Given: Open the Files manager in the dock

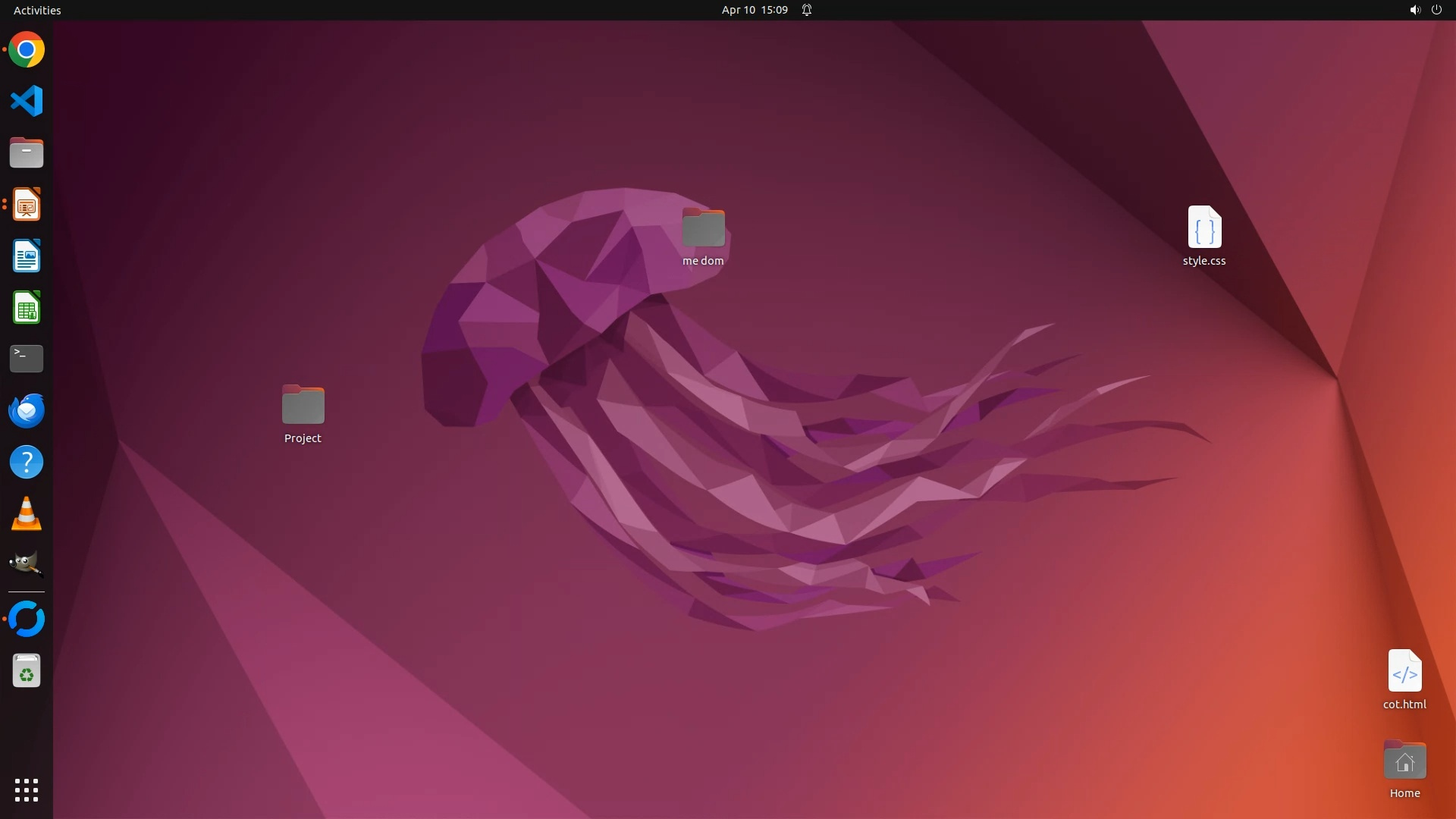Looking at the screenshot, I should click(x=27, y=153).
